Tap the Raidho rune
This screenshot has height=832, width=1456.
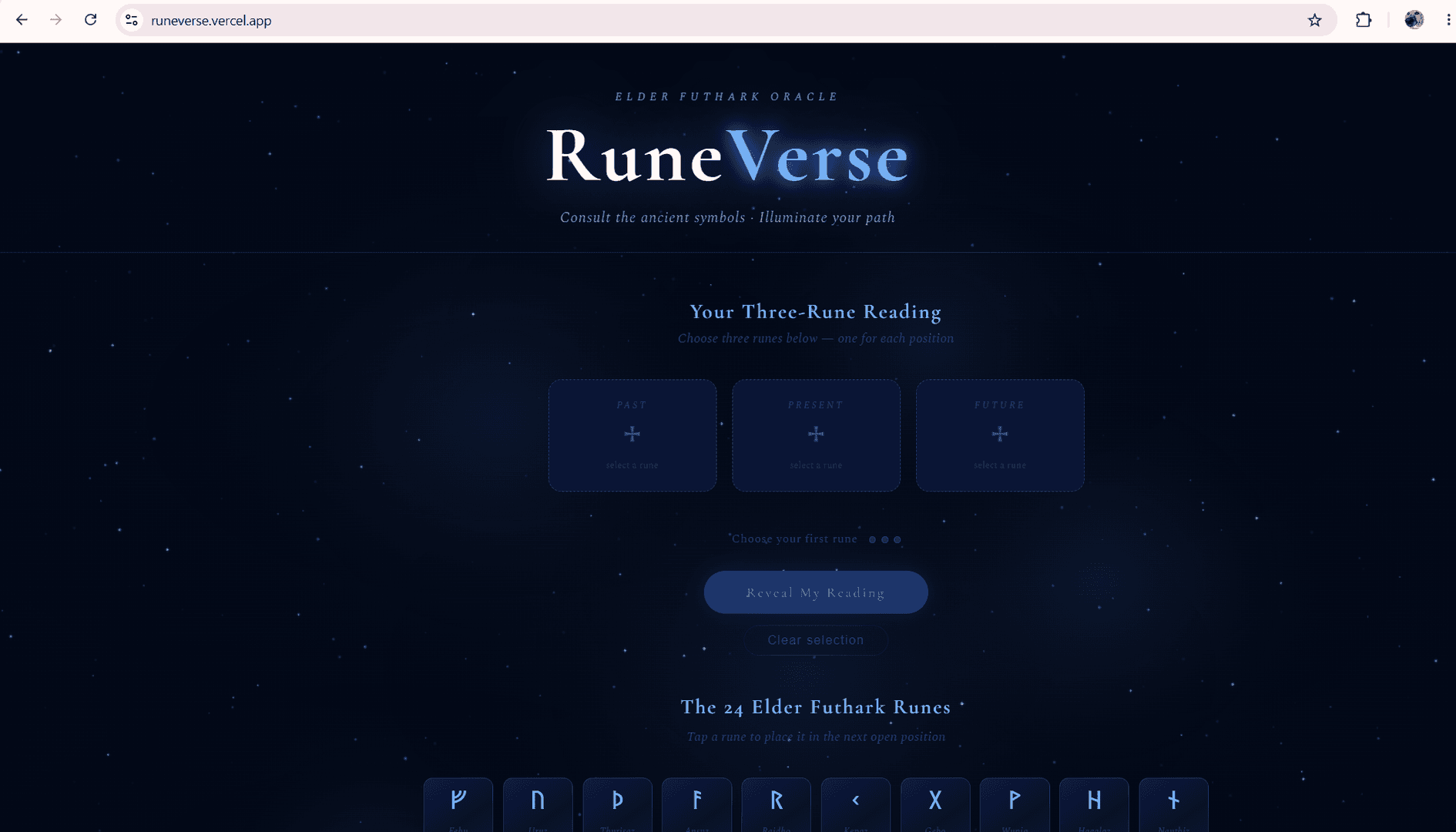coord(776,805)
